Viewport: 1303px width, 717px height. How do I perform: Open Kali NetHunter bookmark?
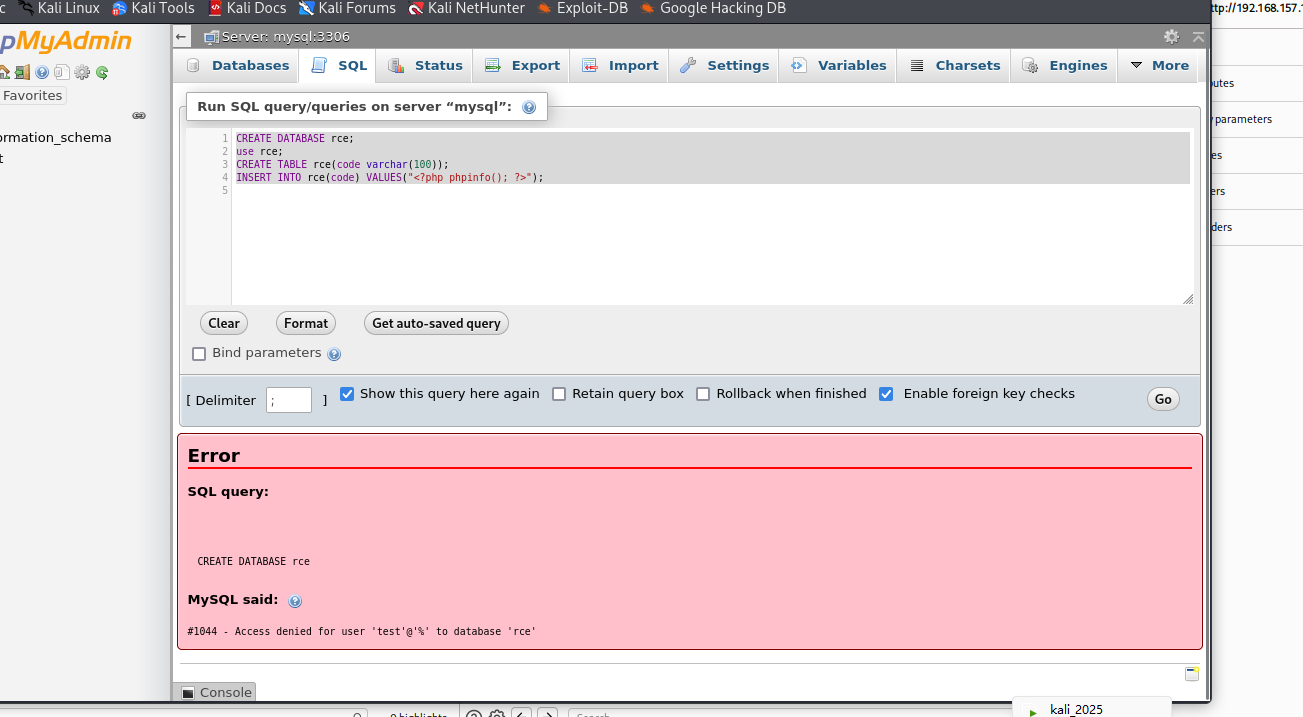[466, 8]
